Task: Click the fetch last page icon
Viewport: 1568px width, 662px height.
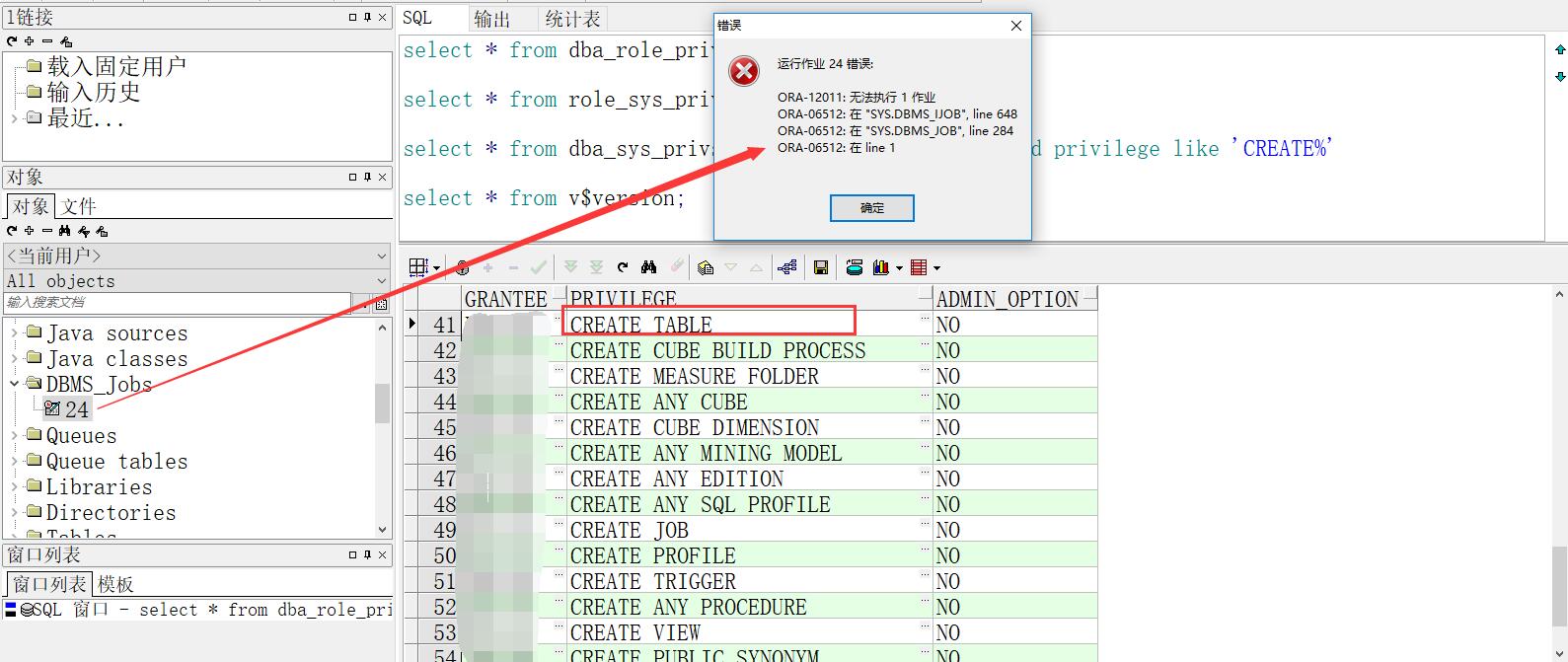Action: (596, 267)
